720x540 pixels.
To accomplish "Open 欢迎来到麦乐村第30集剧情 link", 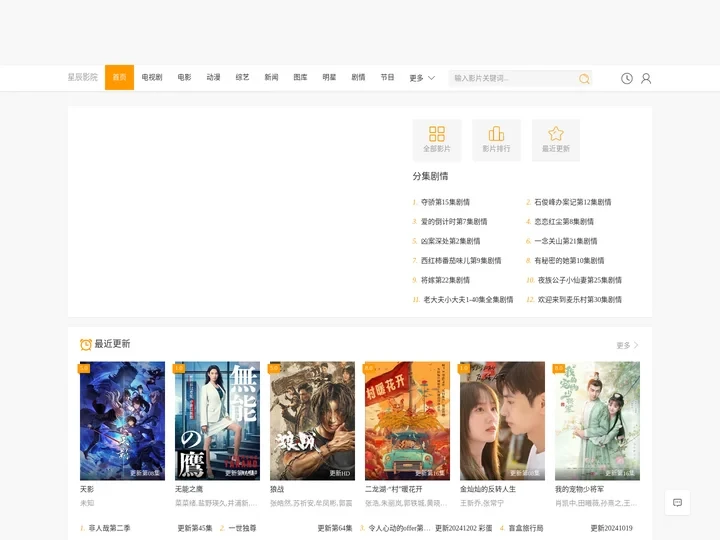I will click(x=579, y=299).
